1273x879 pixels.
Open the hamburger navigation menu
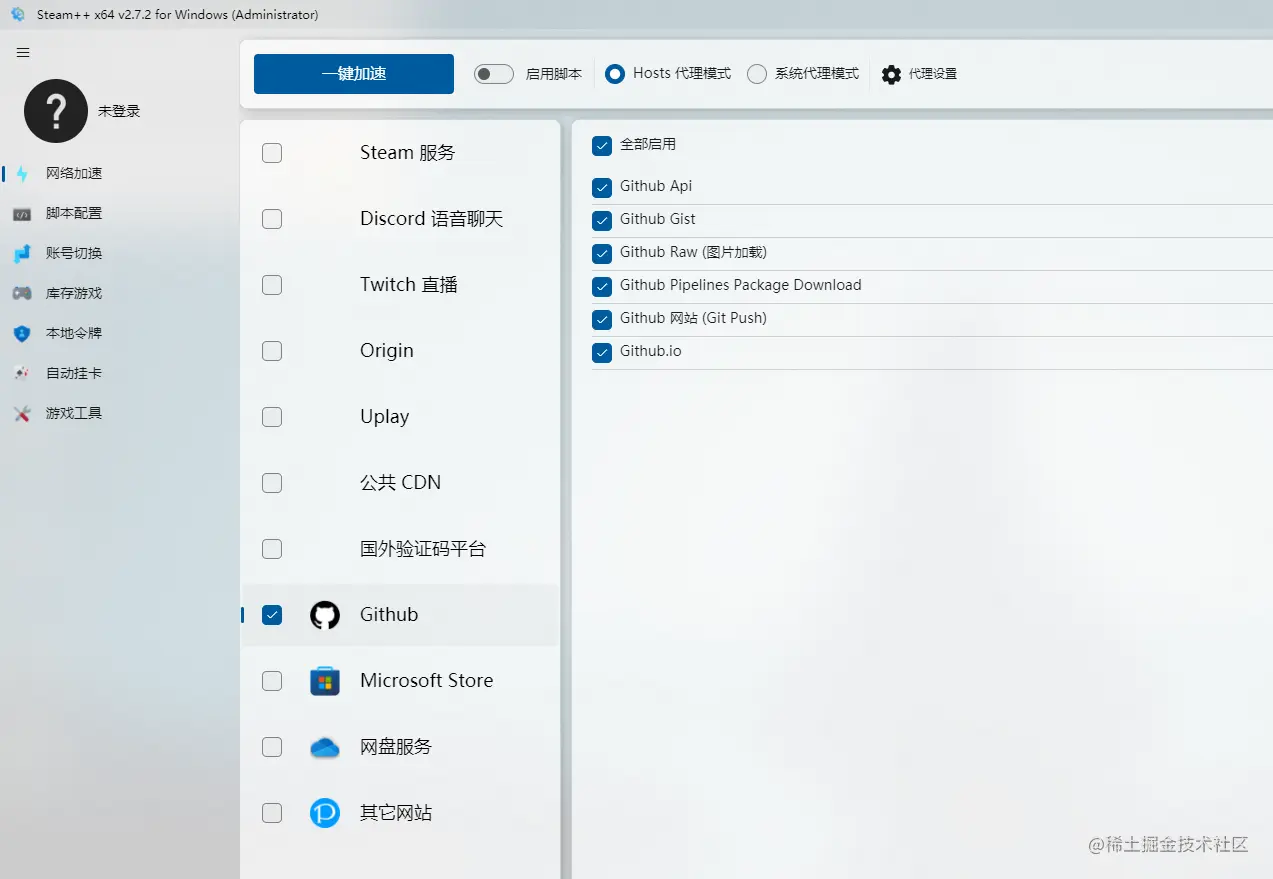pos(23,53)
